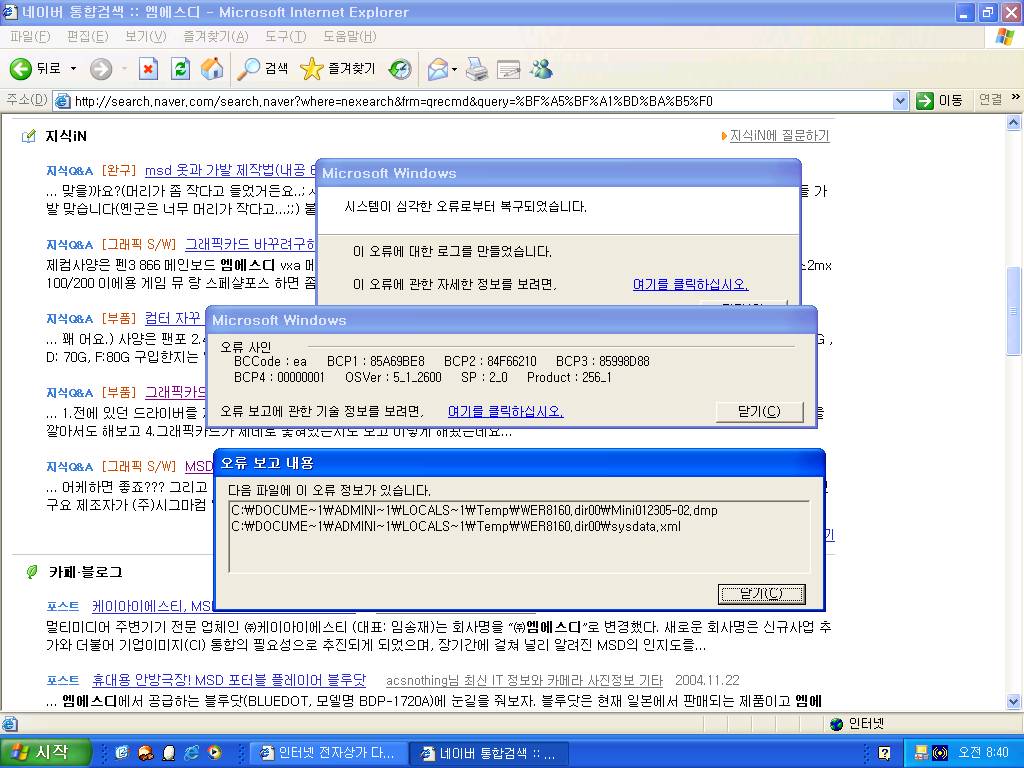
Task: Go to the Home page icon
Action: [x=212, y=69]
